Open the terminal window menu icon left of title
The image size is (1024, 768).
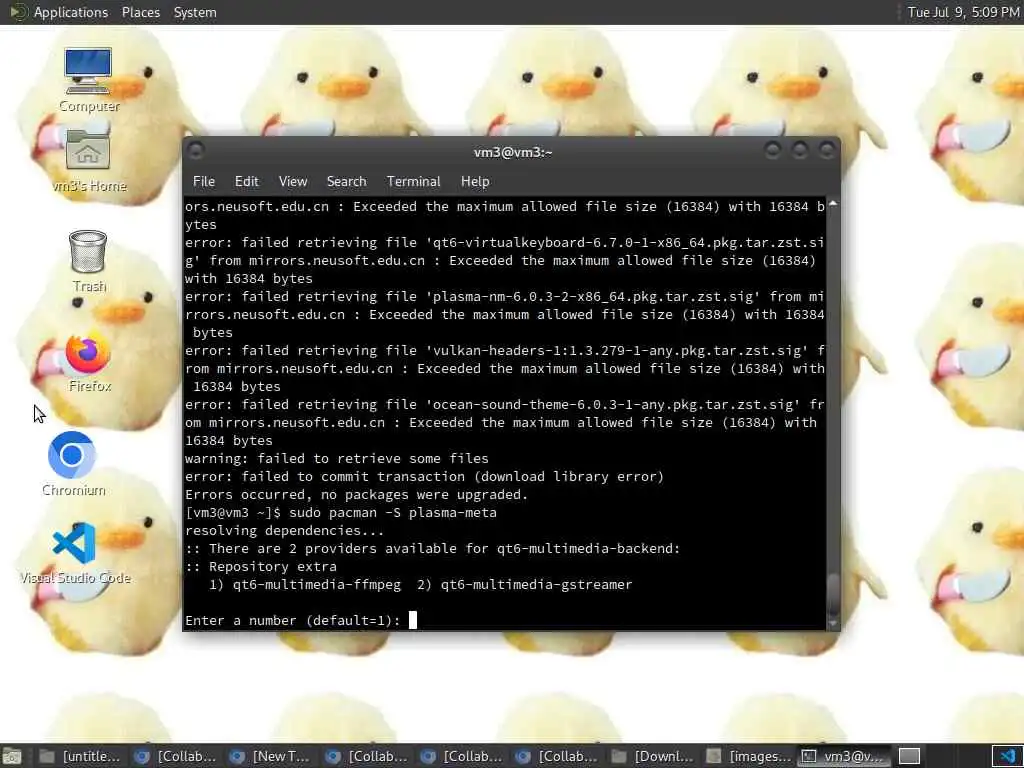(x=195, y=152)
